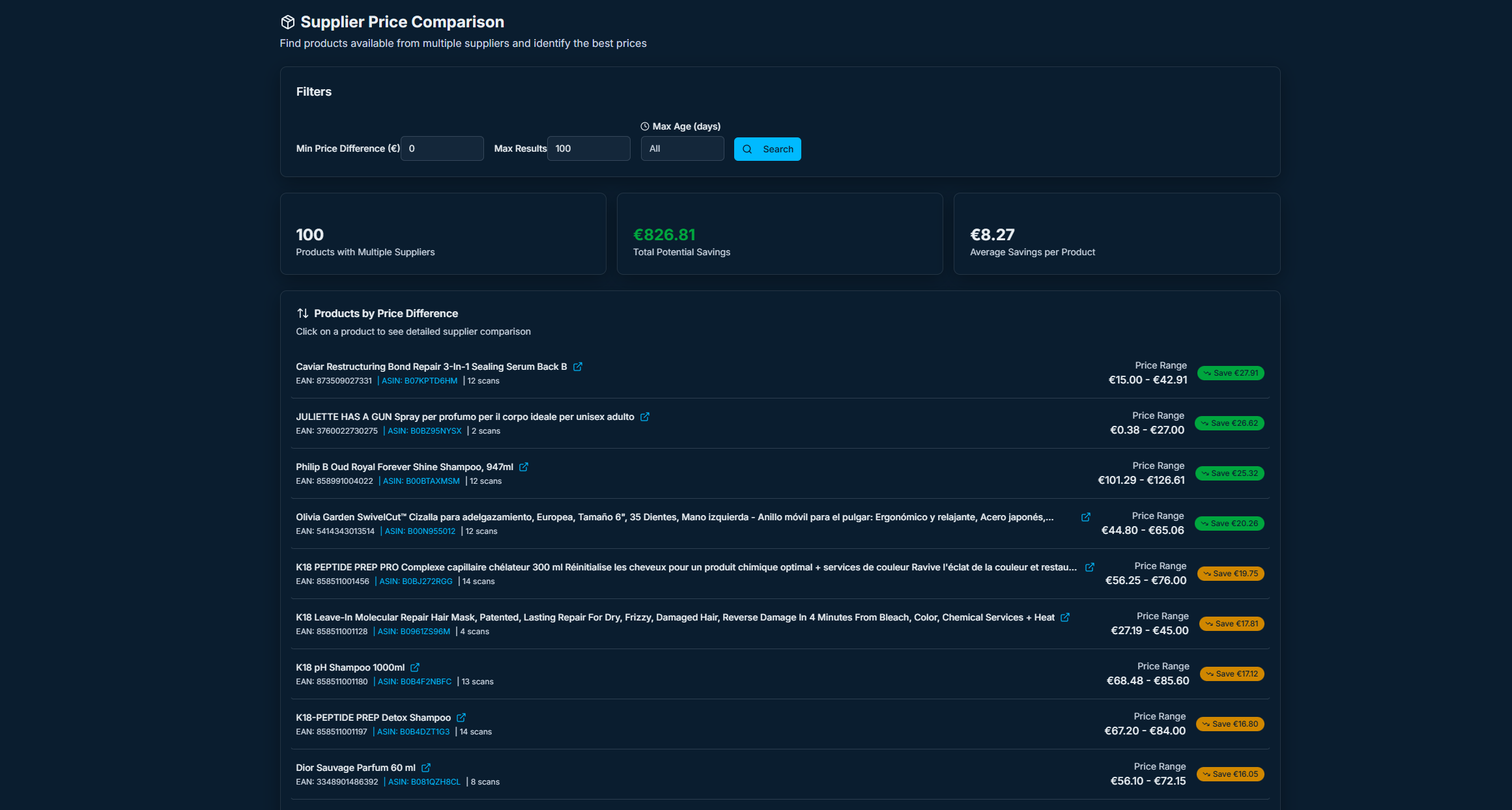Open external link for K18 pH Shampoo 1000ml

coord(415,667)
